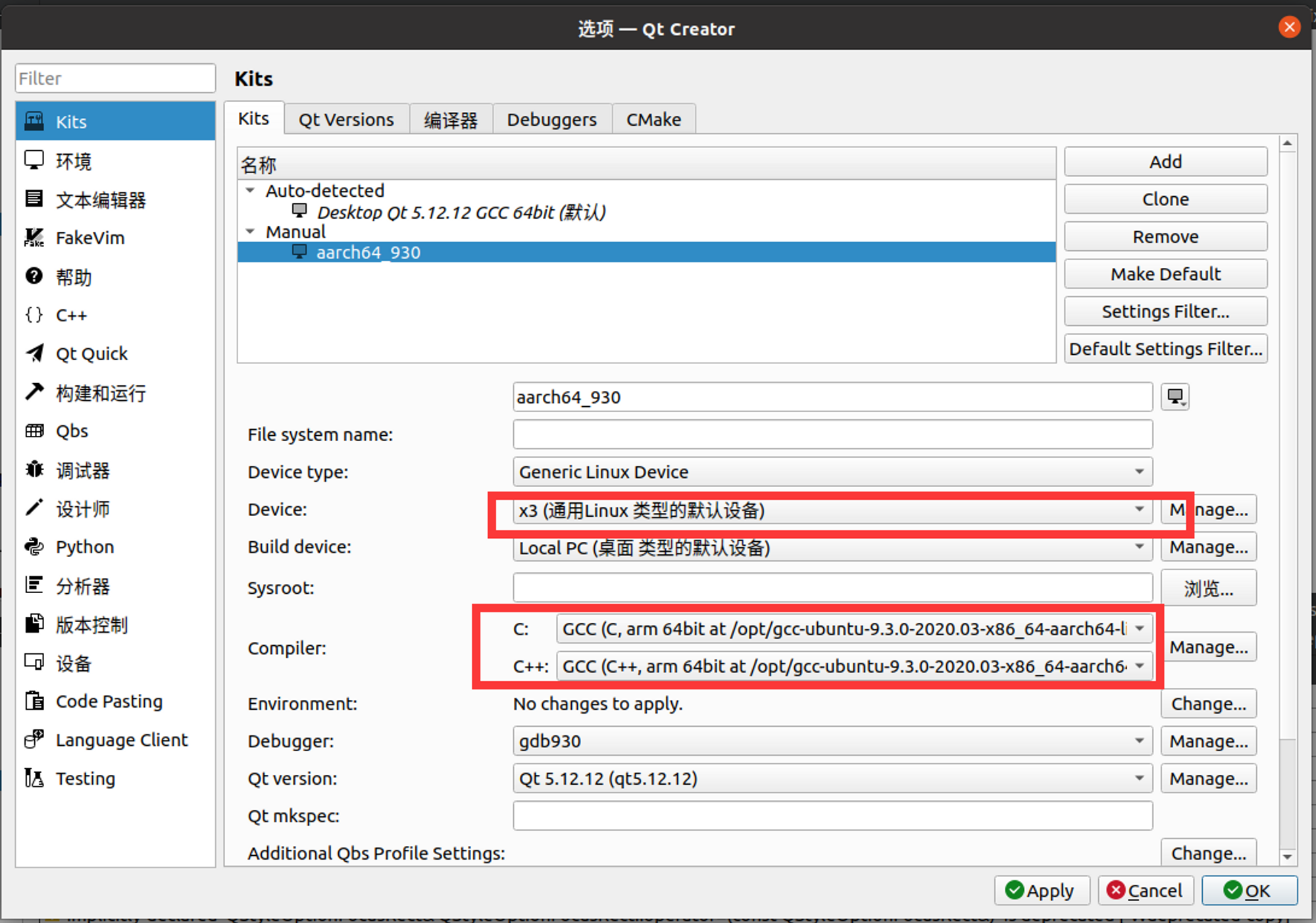The width and height of the screenshot is (1316, 923).
Task: Click OK button
Action: tap(1250, 891)
